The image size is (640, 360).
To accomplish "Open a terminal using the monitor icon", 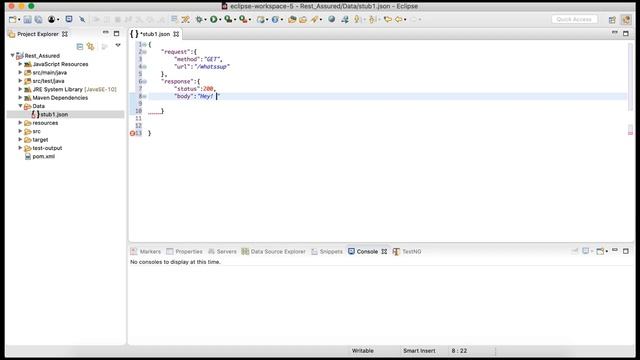I will click(x=69, y=19).
